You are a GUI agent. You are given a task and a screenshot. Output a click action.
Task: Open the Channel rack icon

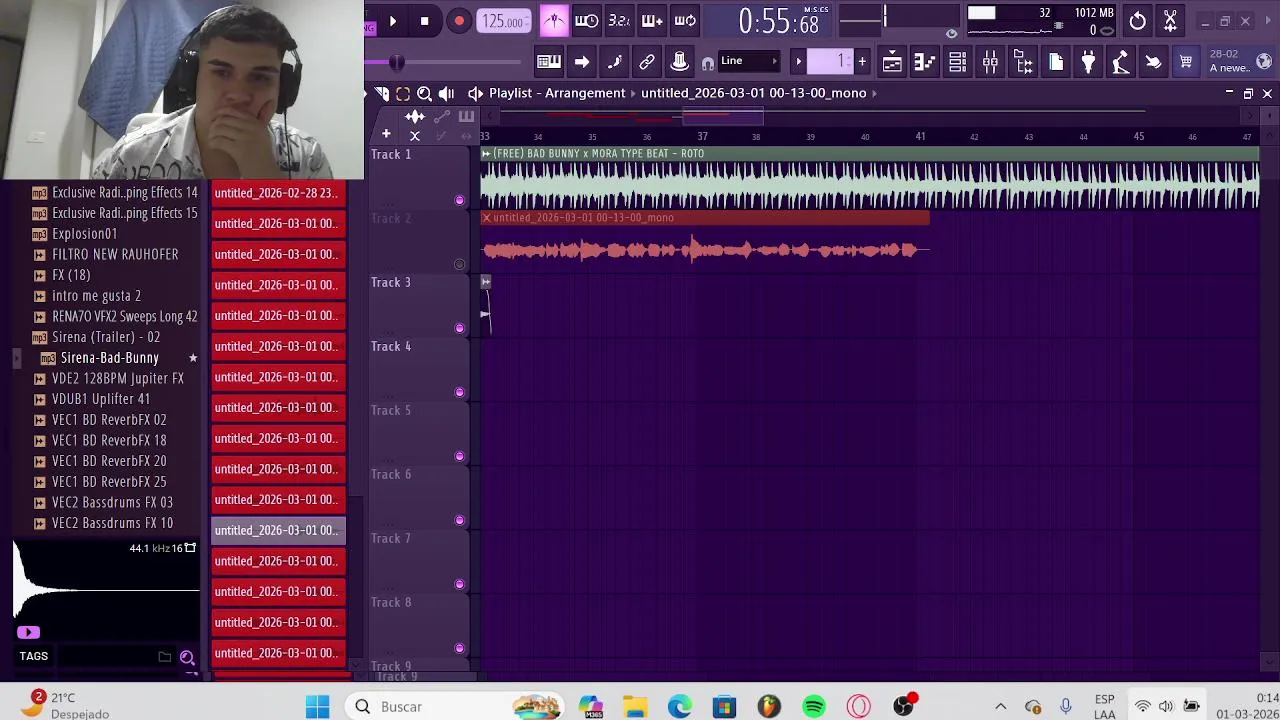[x=957, y=62]
